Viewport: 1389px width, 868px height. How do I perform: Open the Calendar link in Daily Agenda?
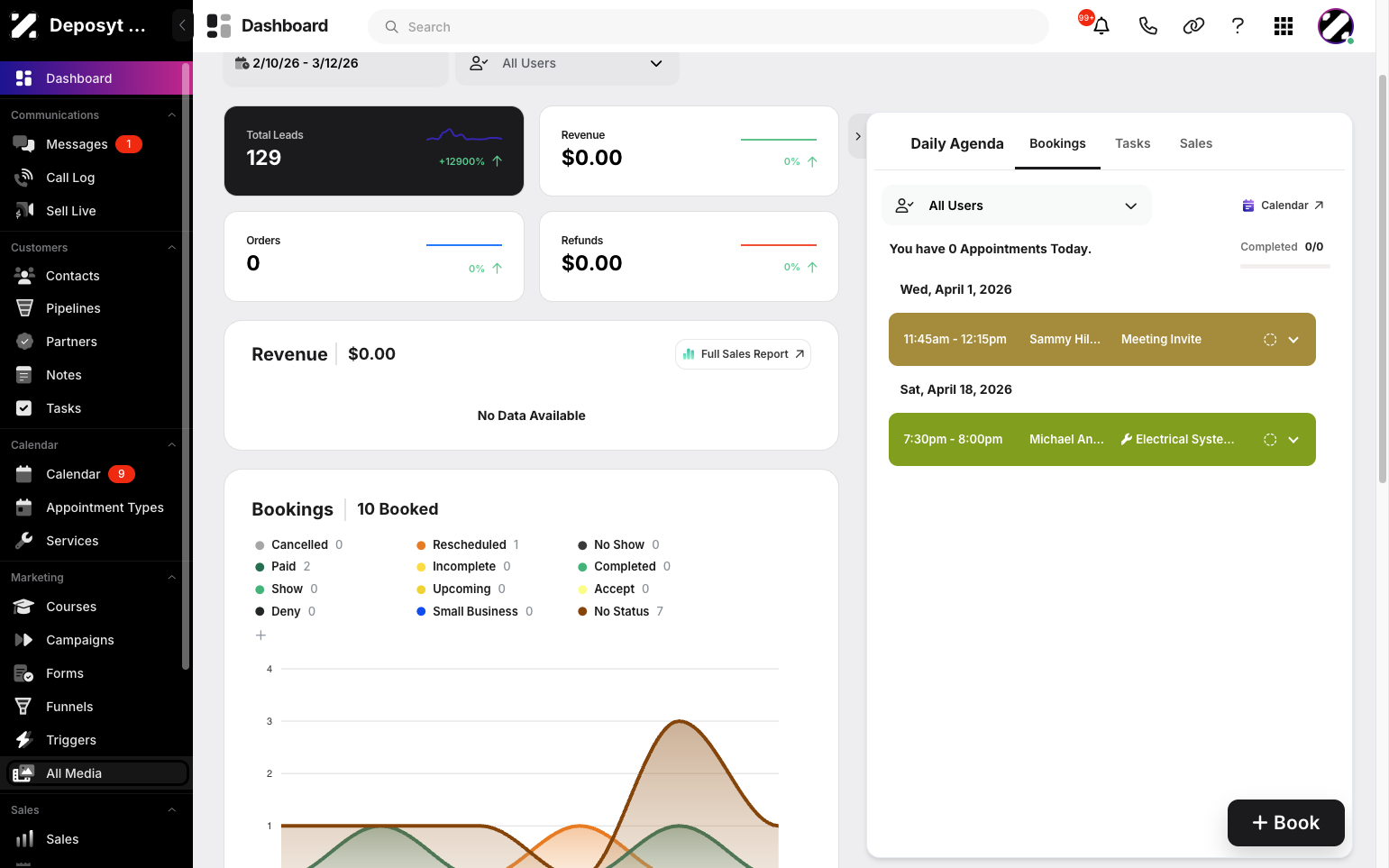pyautogui.click(x=1283, y=206)
